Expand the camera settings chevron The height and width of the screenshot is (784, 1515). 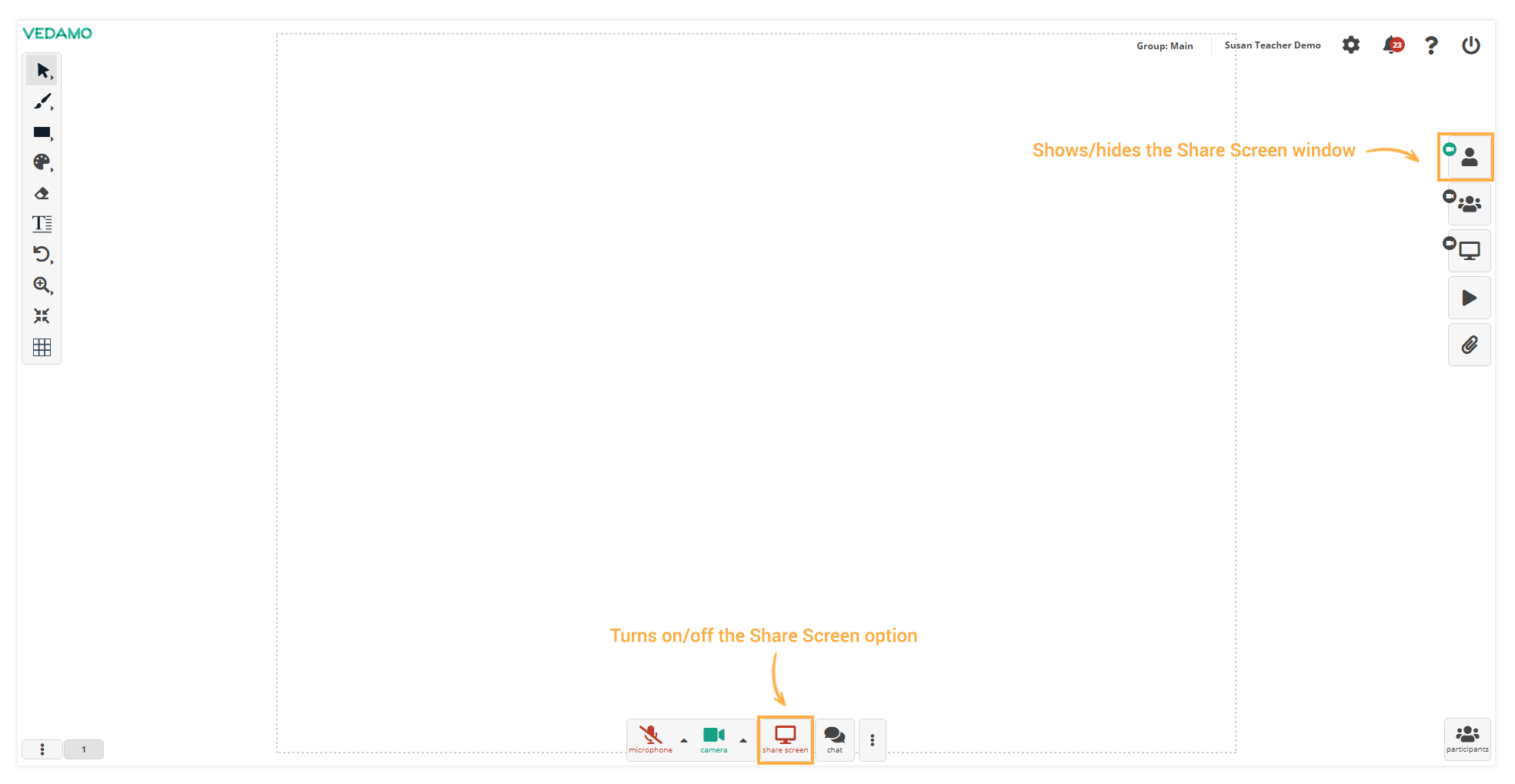(x=744, y=741)
